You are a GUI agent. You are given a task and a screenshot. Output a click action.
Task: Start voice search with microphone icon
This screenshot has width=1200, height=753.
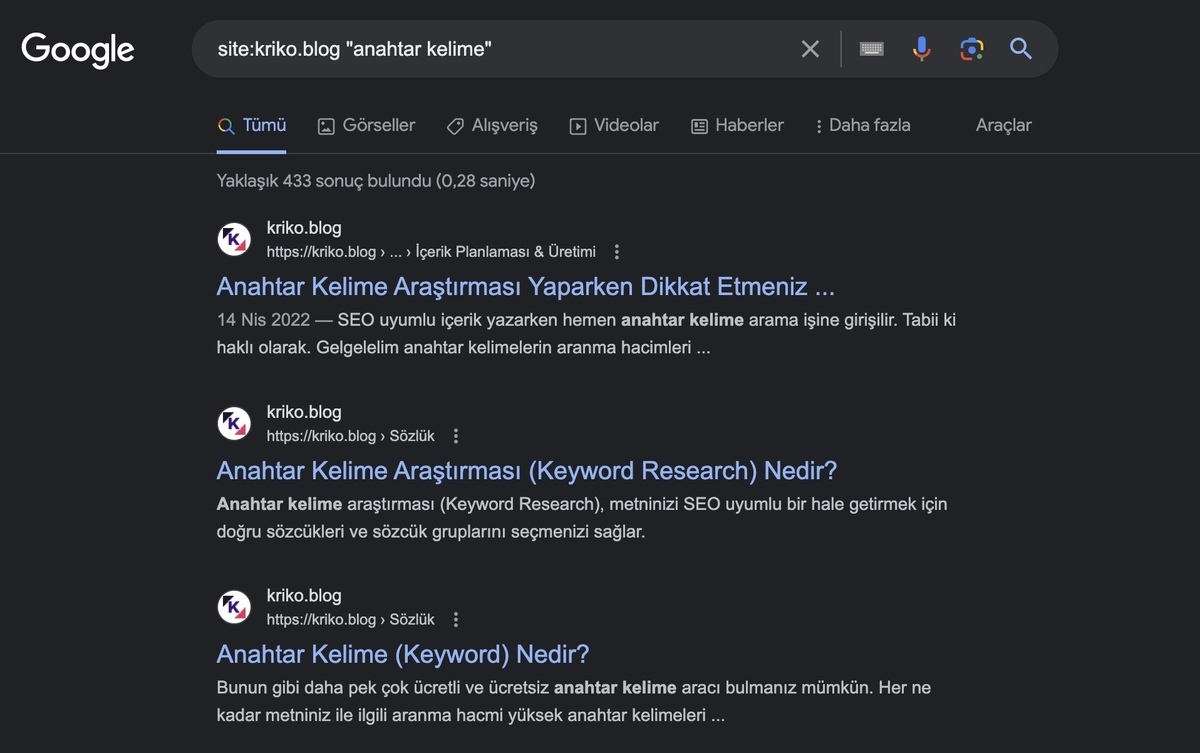(x=922, y=49)
